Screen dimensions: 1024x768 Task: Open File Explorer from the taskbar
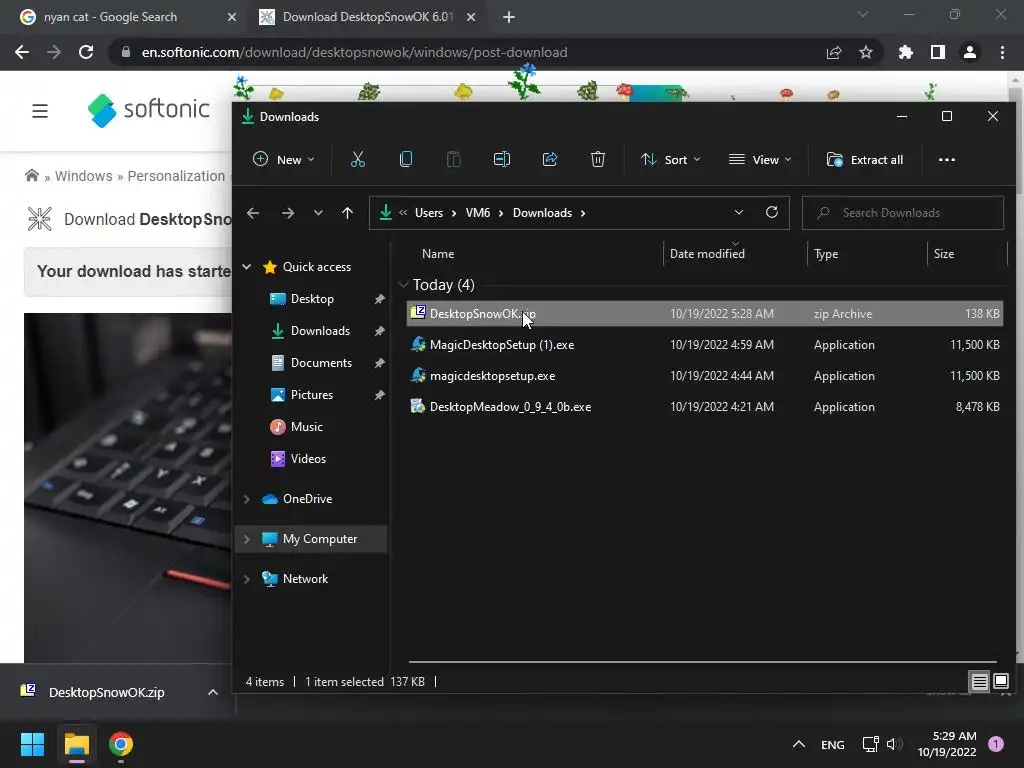[x=76, y=744]
